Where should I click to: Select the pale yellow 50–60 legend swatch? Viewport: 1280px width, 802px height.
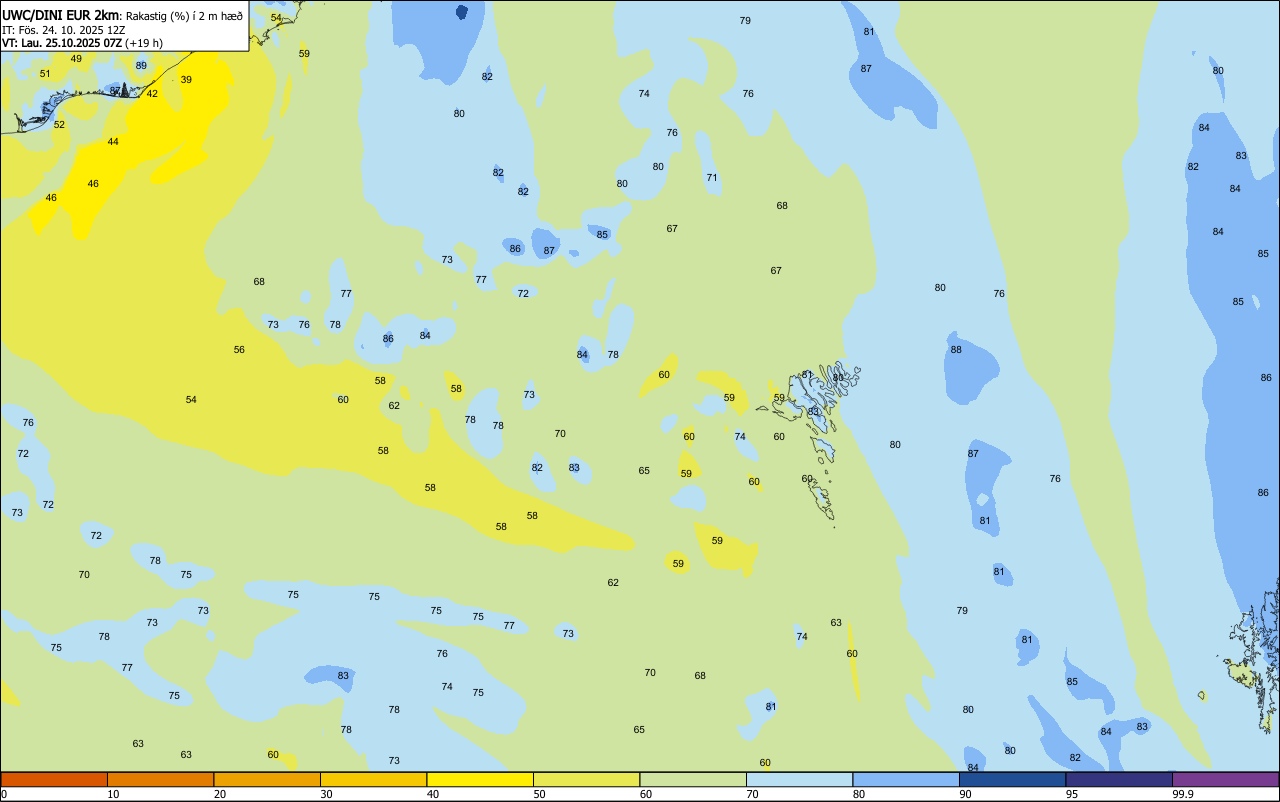[x=586, y=779]
